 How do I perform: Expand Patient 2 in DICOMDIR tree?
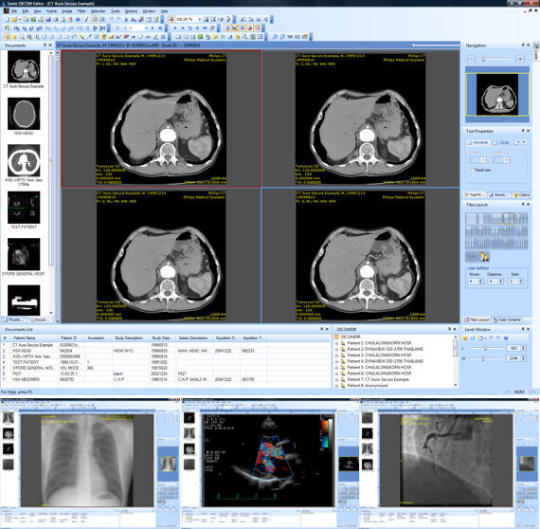click(336, 349)
